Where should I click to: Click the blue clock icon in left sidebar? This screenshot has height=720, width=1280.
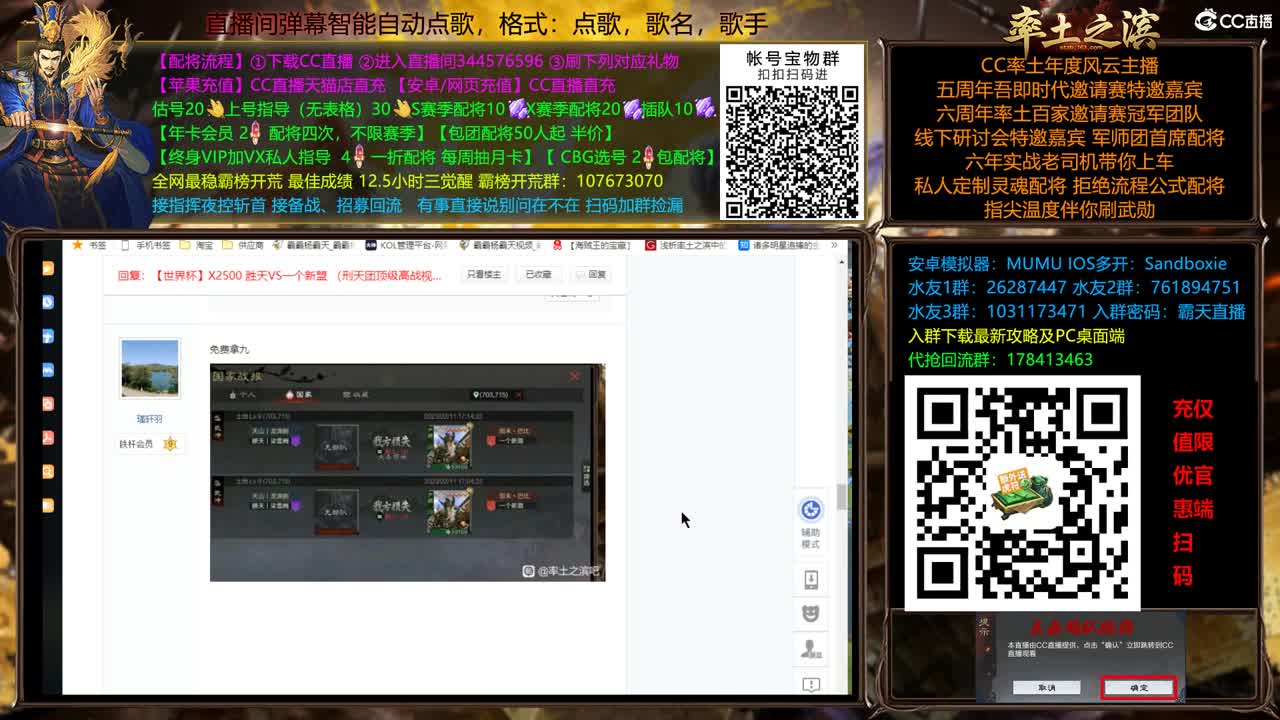click(x=48, y=302)
